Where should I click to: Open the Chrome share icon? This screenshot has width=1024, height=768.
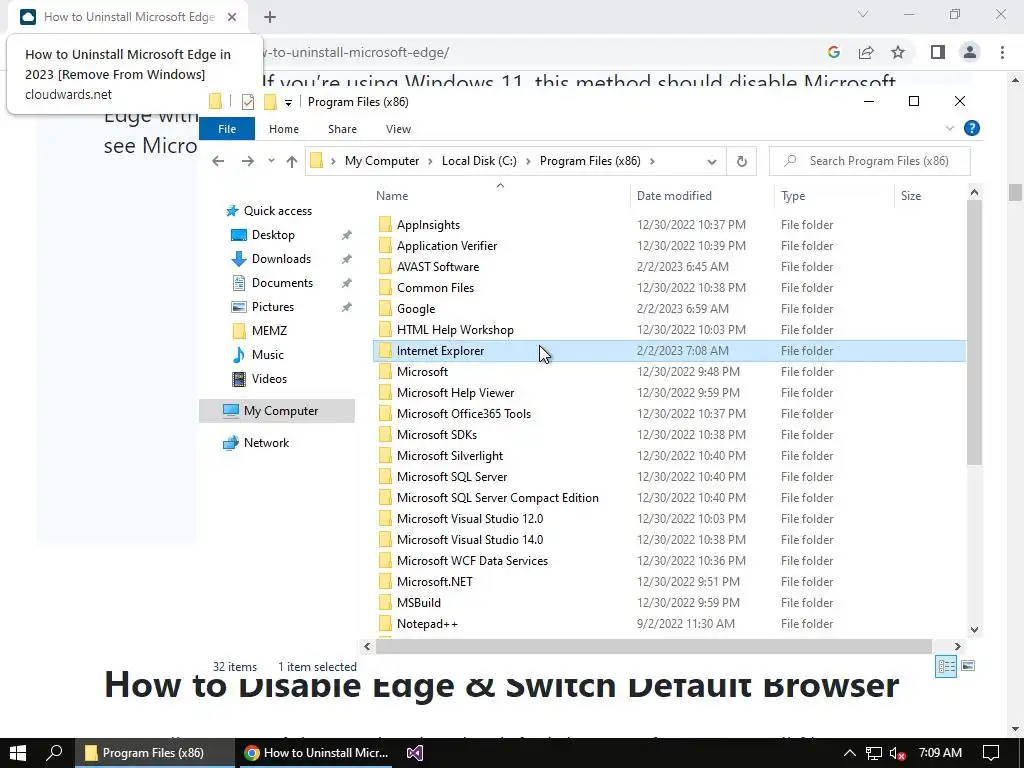tap(866, 52)
